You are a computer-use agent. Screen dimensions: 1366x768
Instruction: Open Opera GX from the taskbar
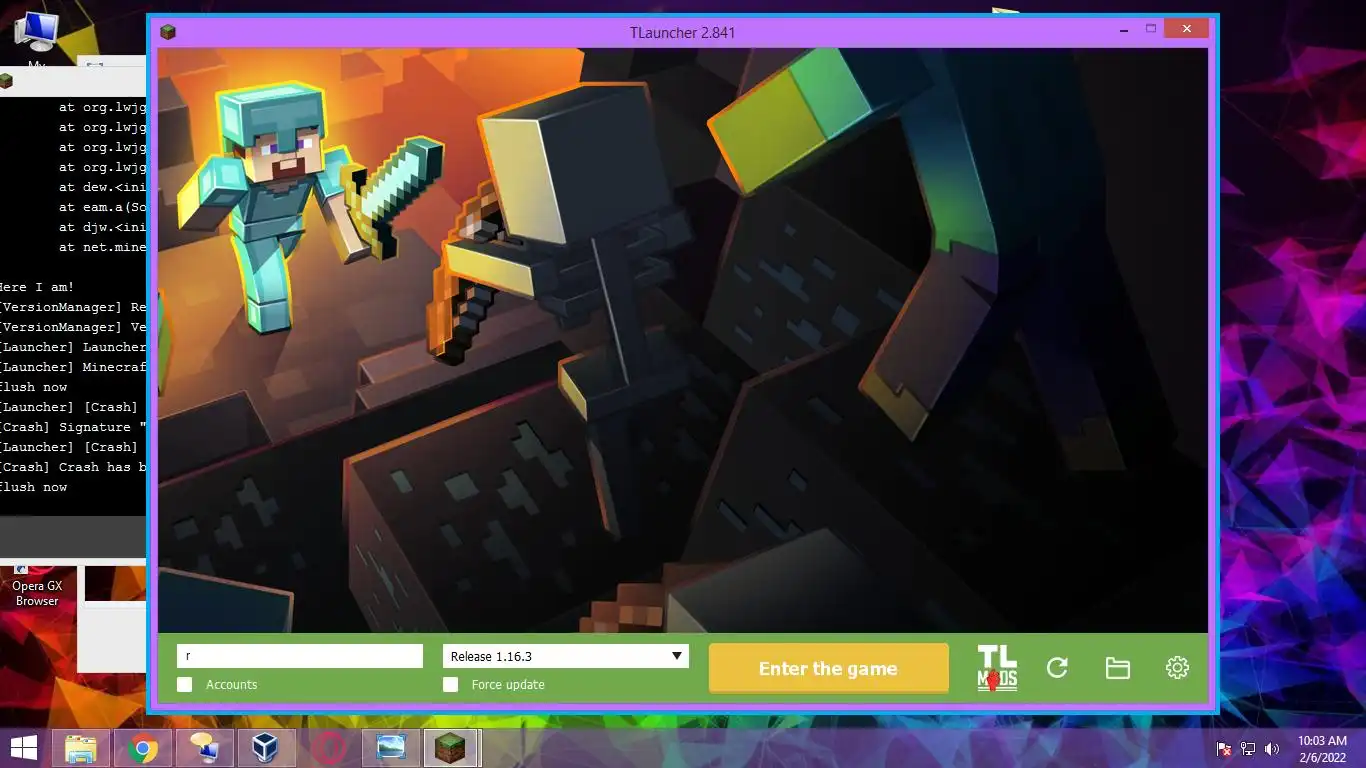coord(328,748)
